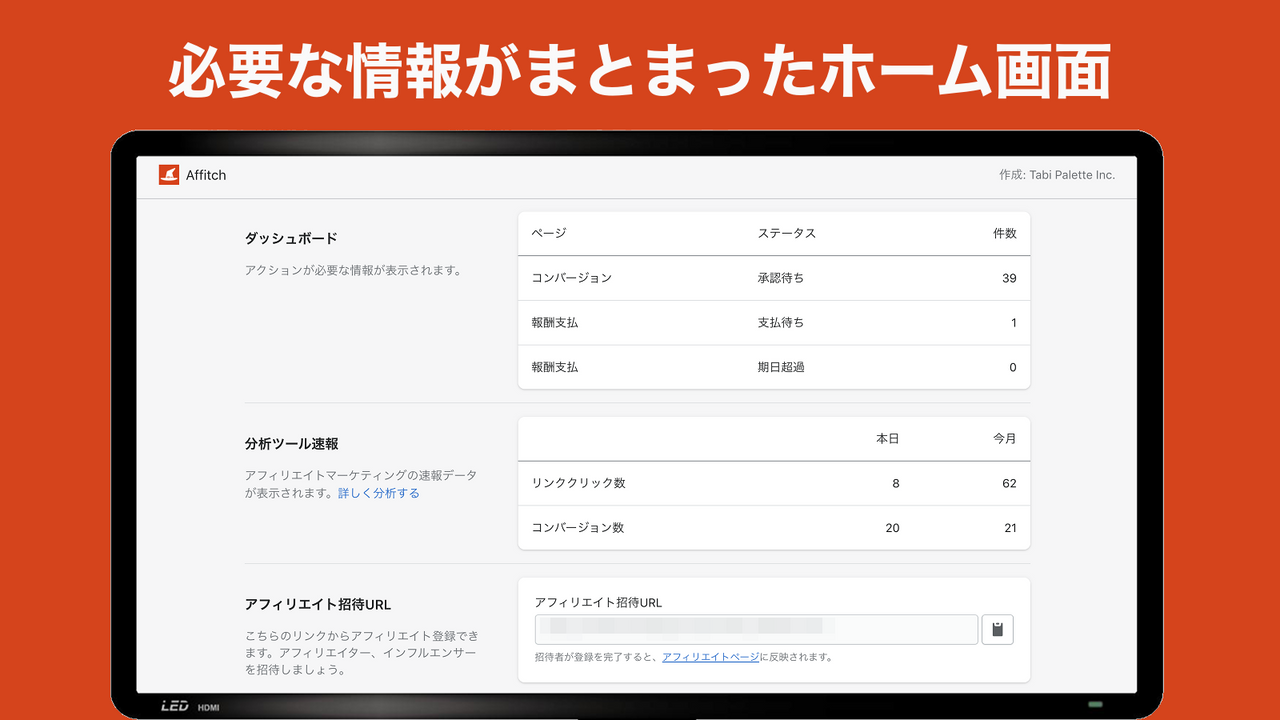Image resolution: width=1280 pixels, height=720 pixels.
Task: Click today's link click value 8
Action: [896, 483]
